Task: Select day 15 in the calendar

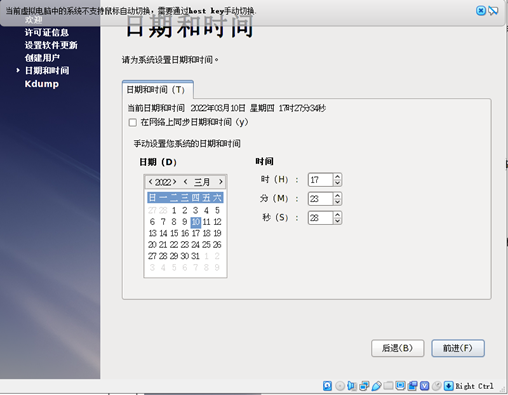Action: click(x=174, y=233)
